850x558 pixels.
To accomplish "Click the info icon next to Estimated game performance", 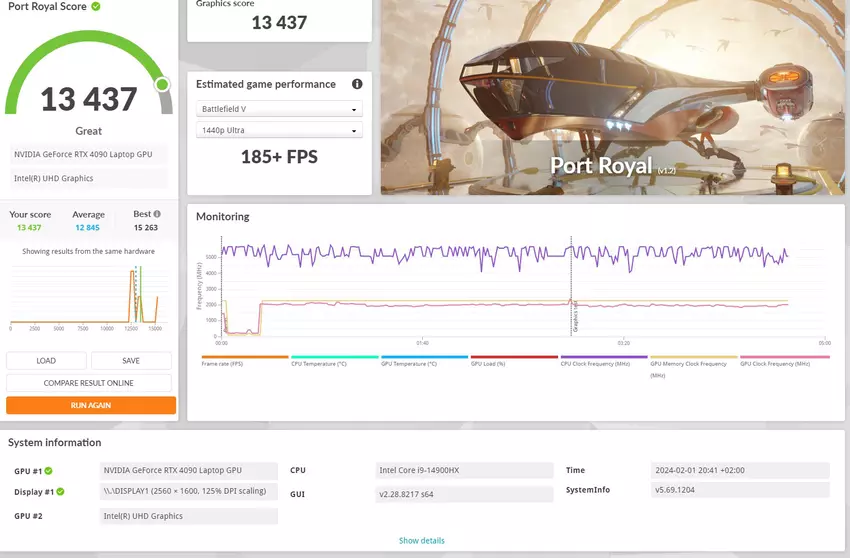I will tap(357, 85).
